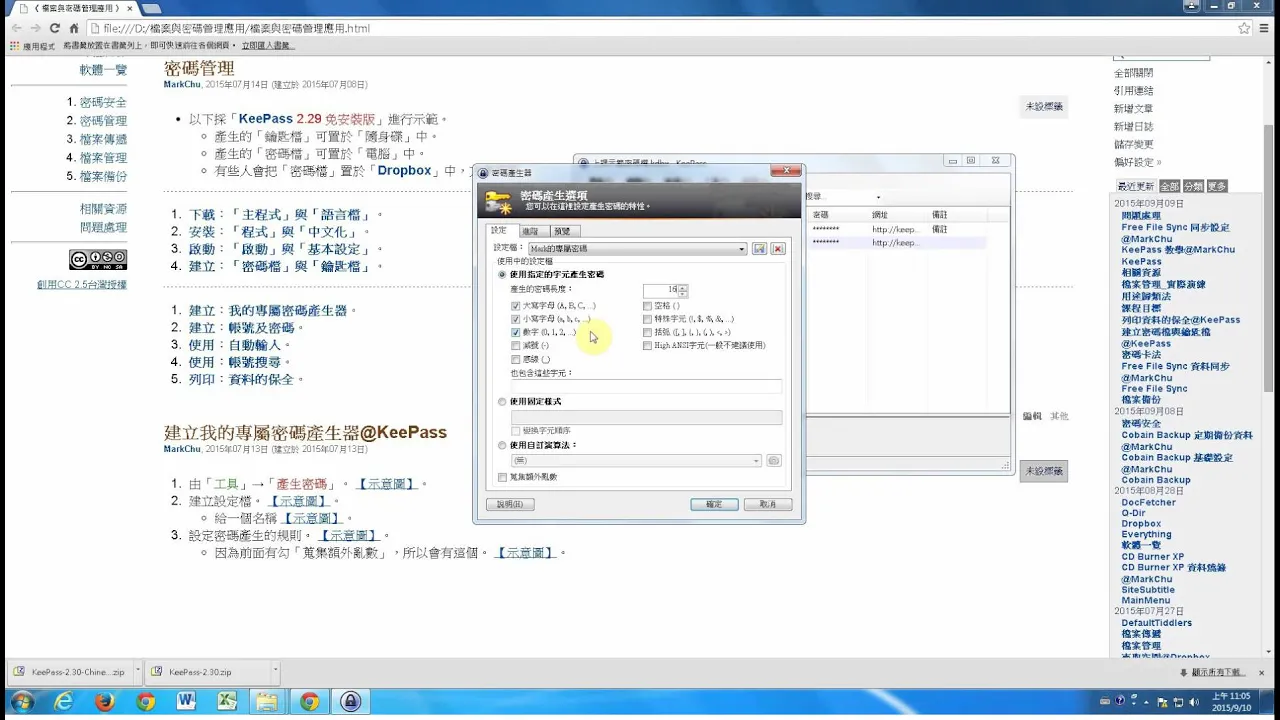Enable the 底線 (_) checkbox

(516, 359)
